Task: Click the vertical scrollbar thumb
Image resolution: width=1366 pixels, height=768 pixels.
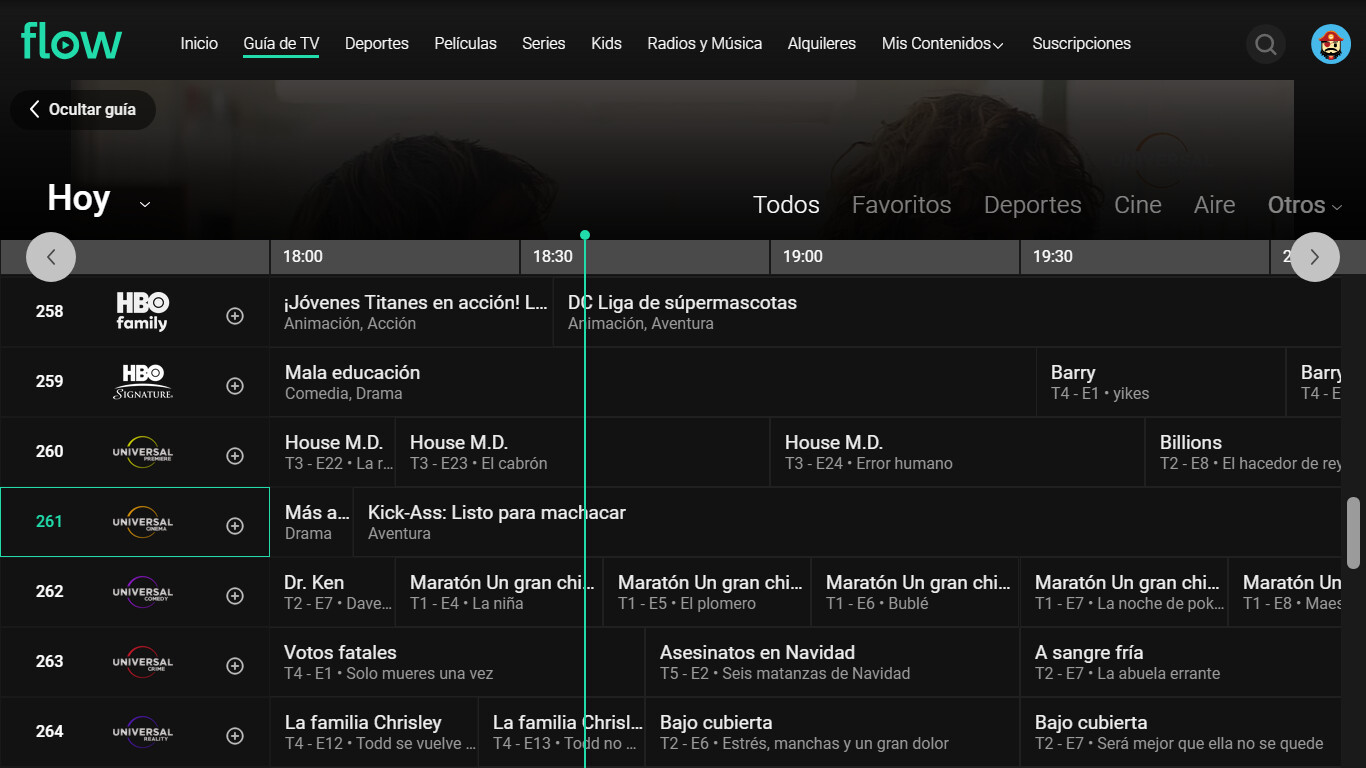Action: tap(1354, 532)
